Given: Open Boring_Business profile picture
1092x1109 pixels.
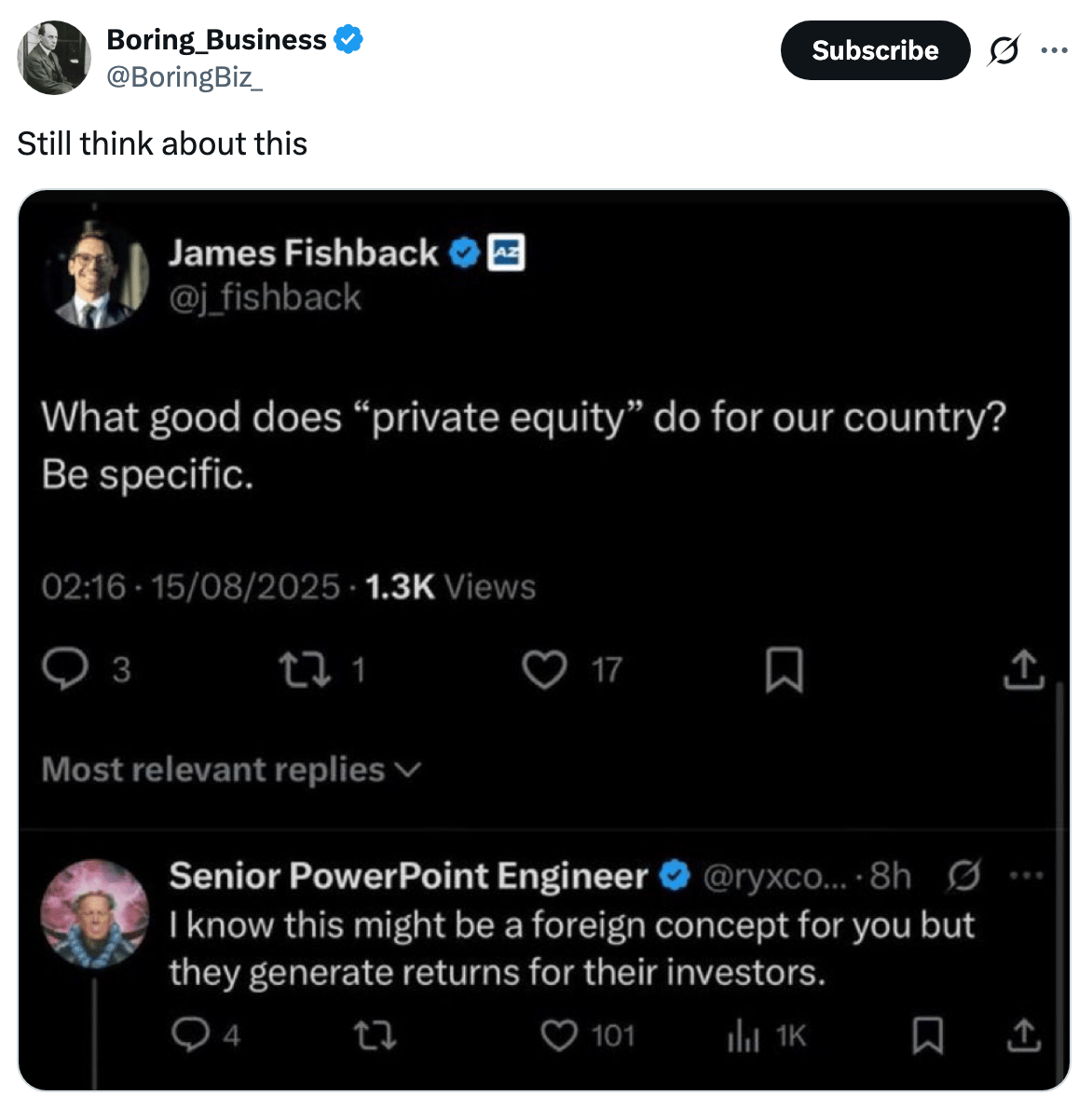Looking at the screenshot, I should (54, 58).
